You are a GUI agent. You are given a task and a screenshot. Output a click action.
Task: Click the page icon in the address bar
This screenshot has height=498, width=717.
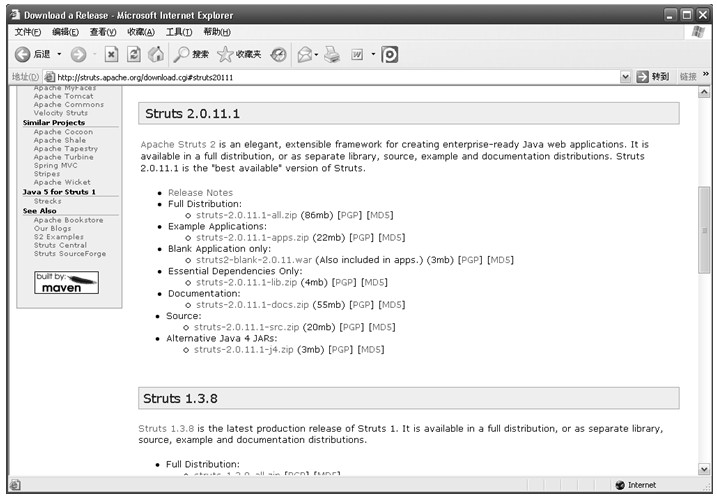click(49, 77)
